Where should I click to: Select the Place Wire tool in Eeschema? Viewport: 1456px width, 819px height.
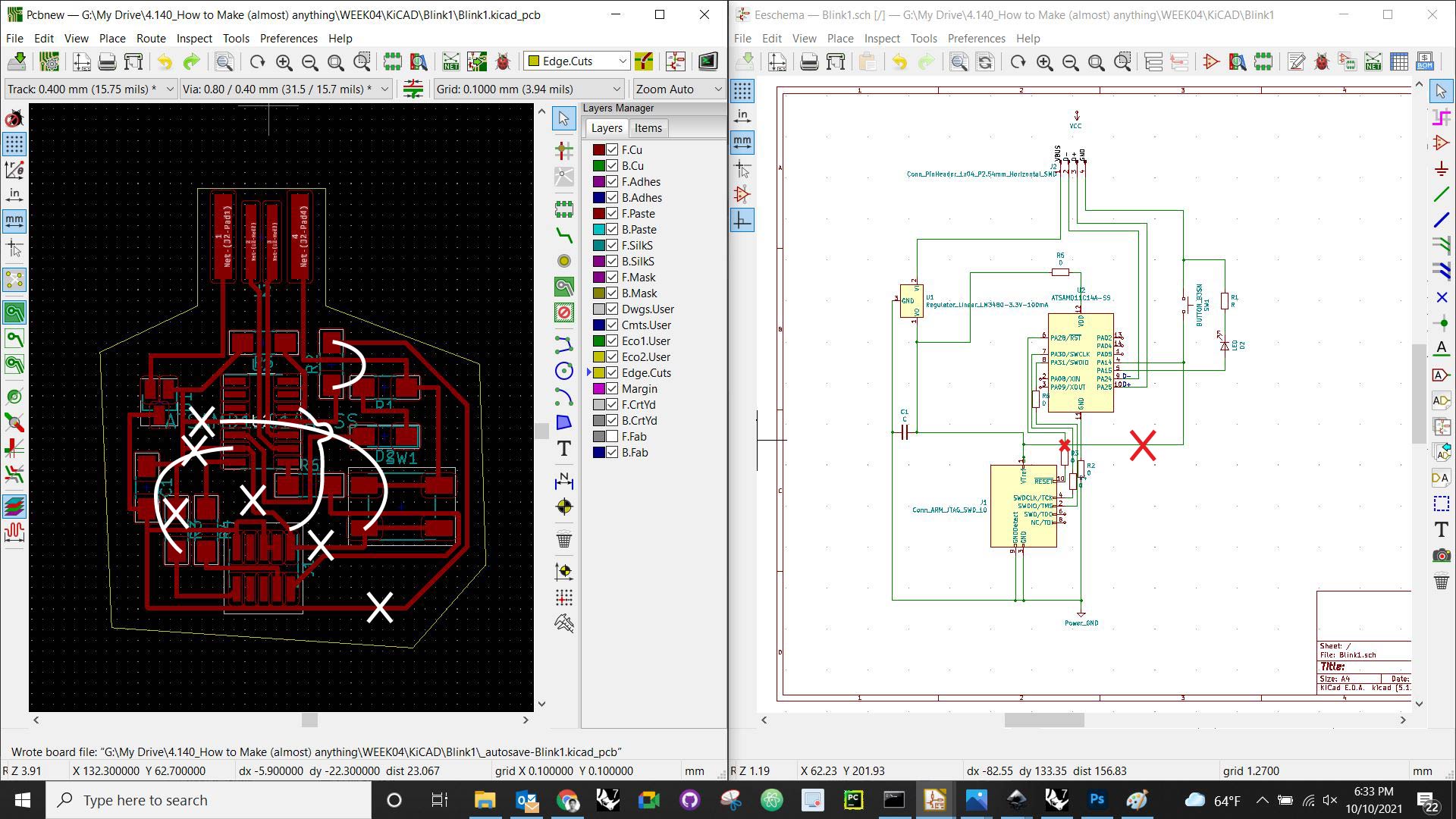1441,195
